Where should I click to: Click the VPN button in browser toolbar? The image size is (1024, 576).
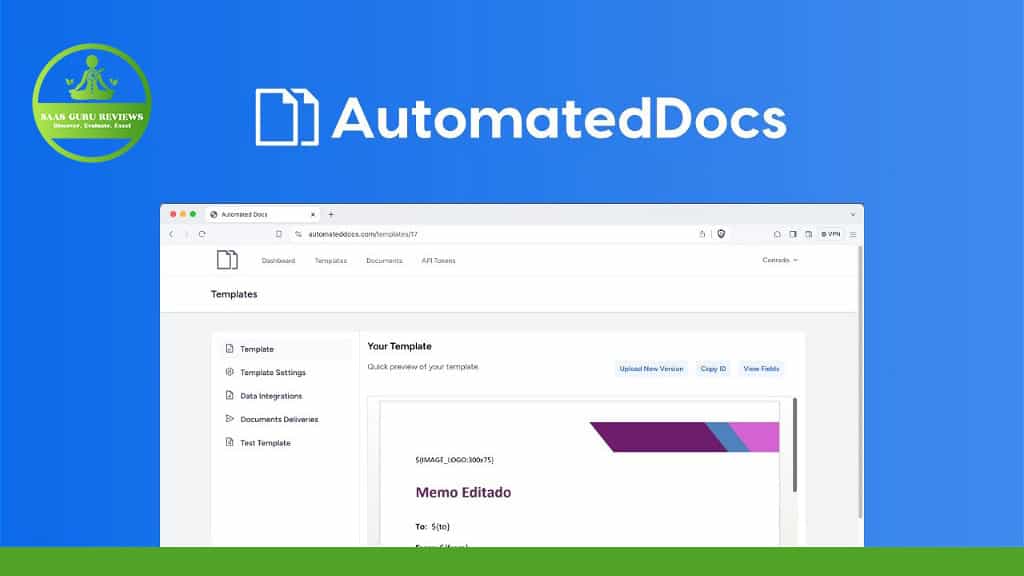pyautogui.click(x=831, y=234)
